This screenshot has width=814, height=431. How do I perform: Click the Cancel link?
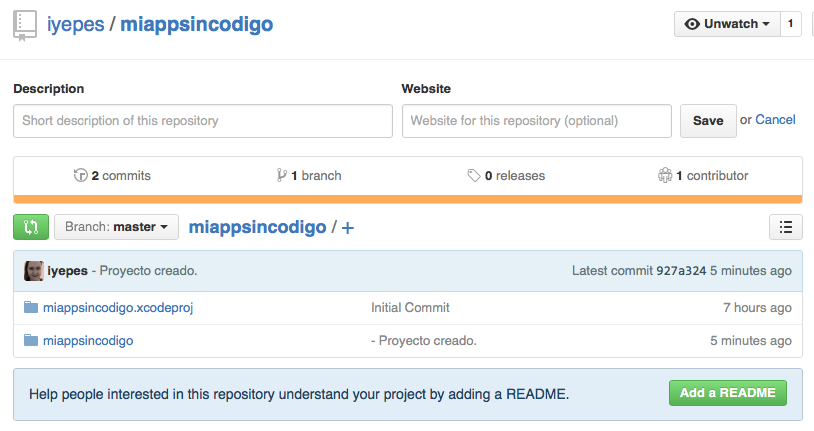tap(775, 120)
